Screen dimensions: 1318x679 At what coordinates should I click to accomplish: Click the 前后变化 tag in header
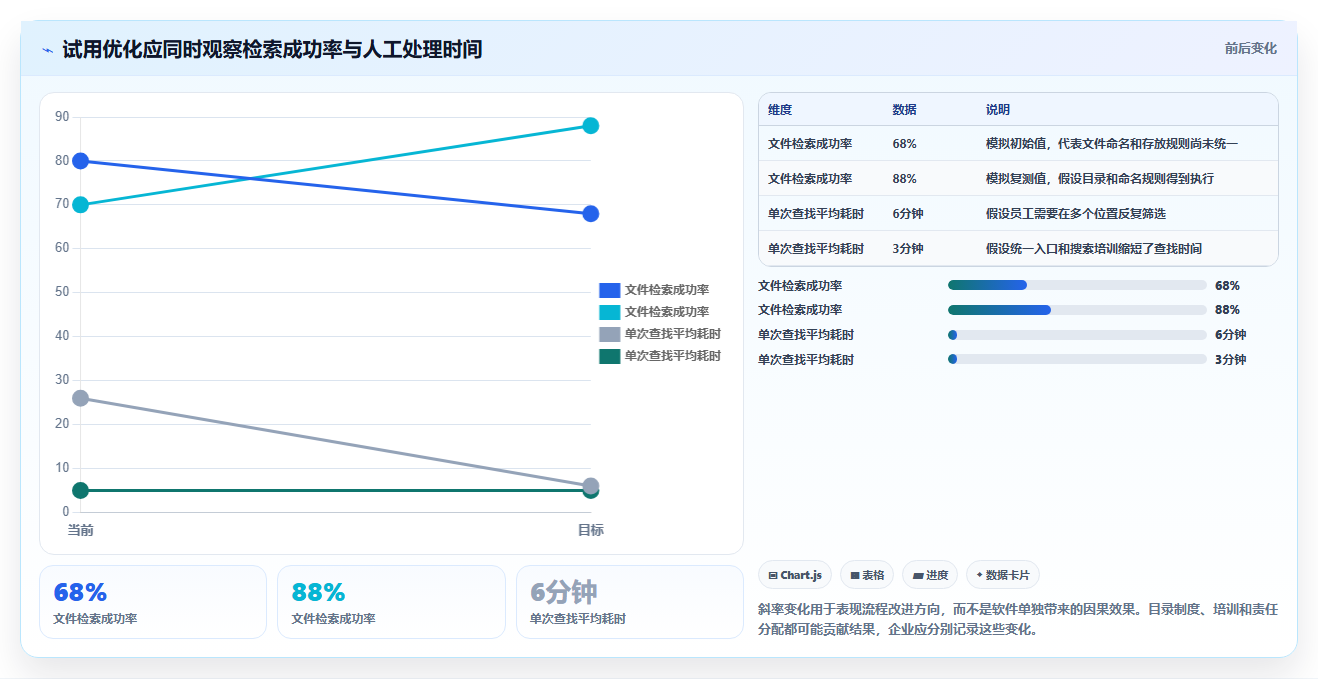pyautogui.click(x=1250, y=48)
